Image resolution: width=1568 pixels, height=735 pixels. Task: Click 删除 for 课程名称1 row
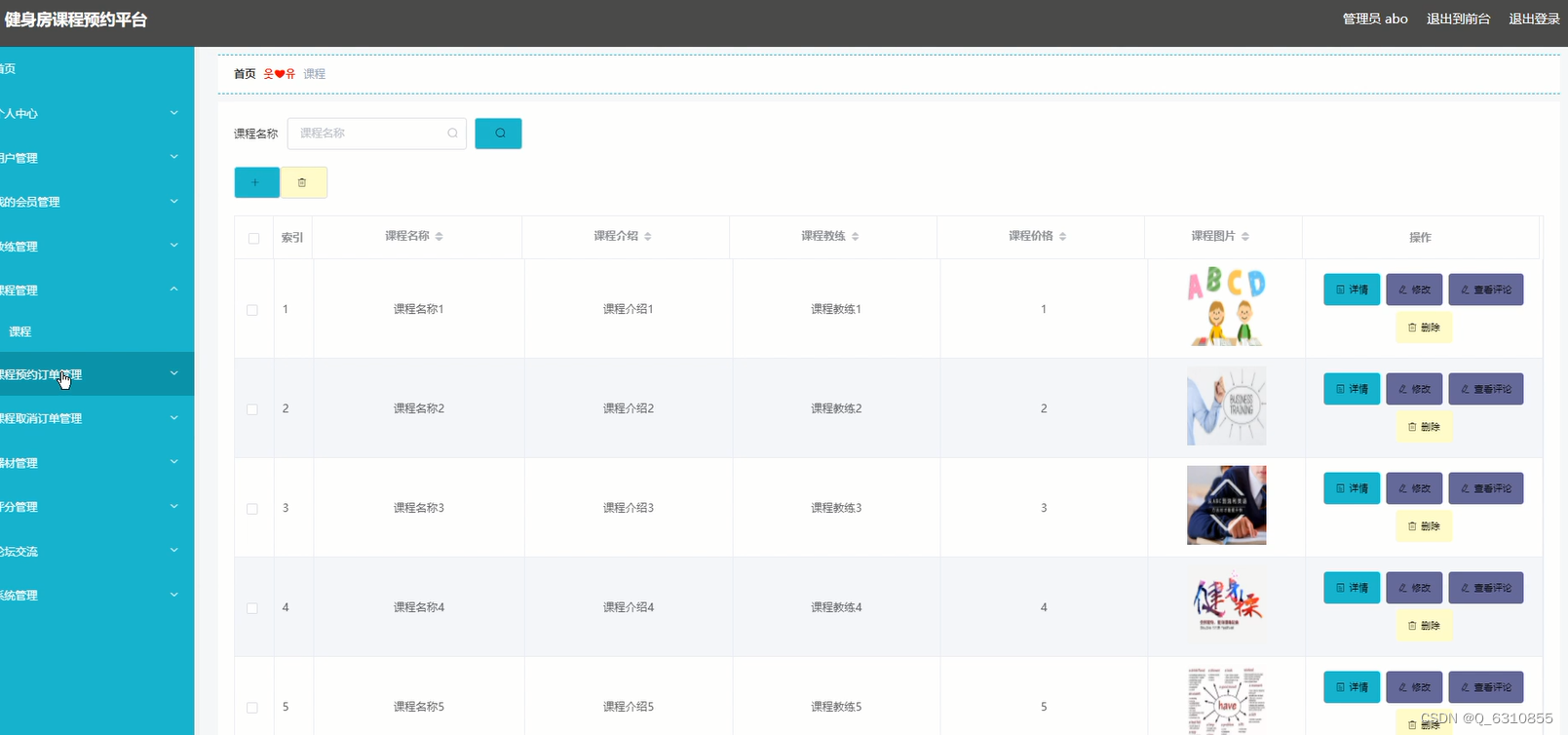[x=1424, y=328]
